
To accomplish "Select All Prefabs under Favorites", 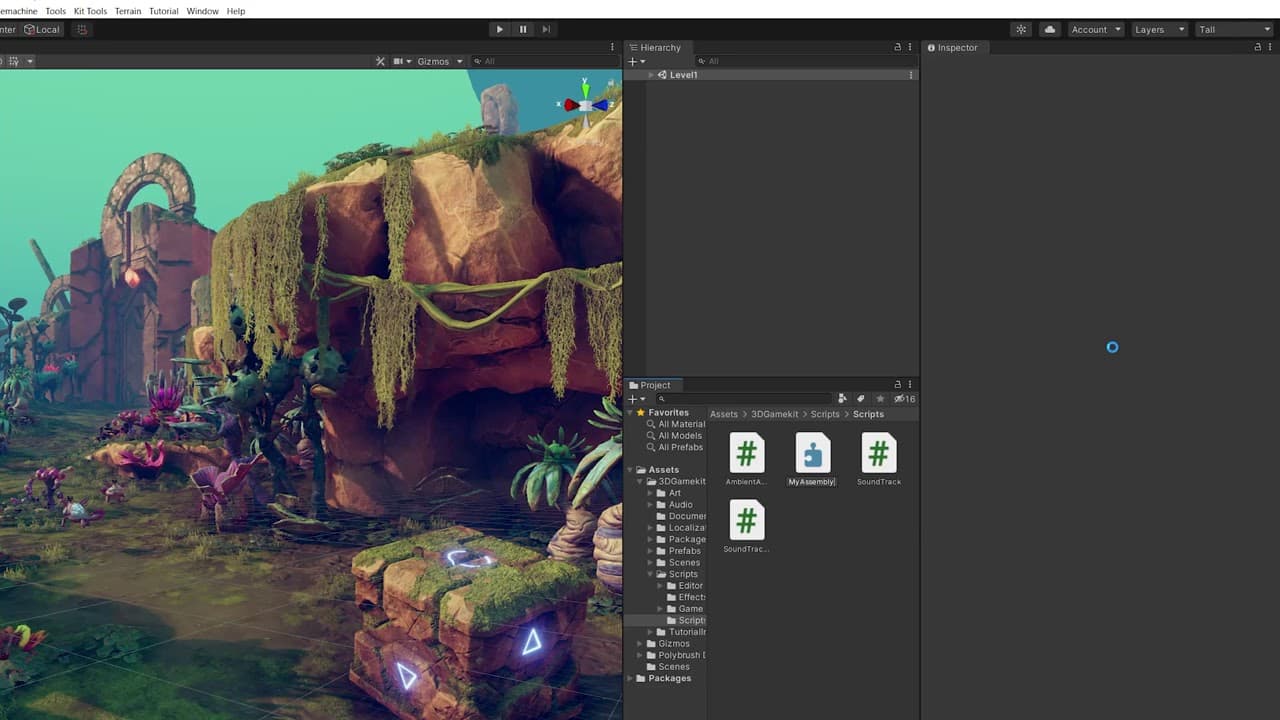I will coord(674,447).
